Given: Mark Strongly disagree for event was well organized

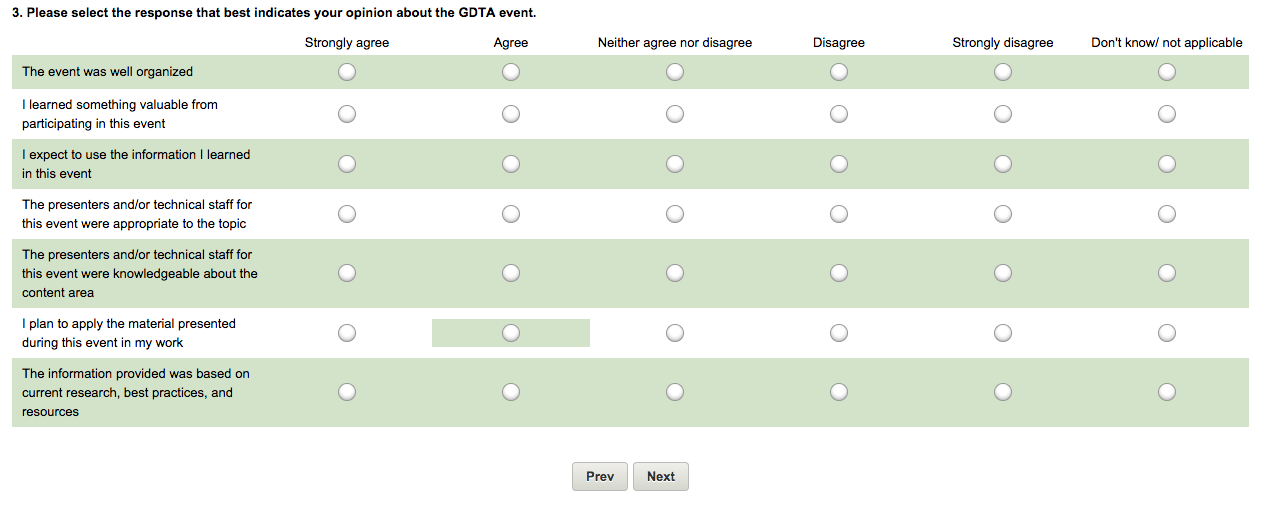Looking at the screenshot, I should tap(1003, 72).
